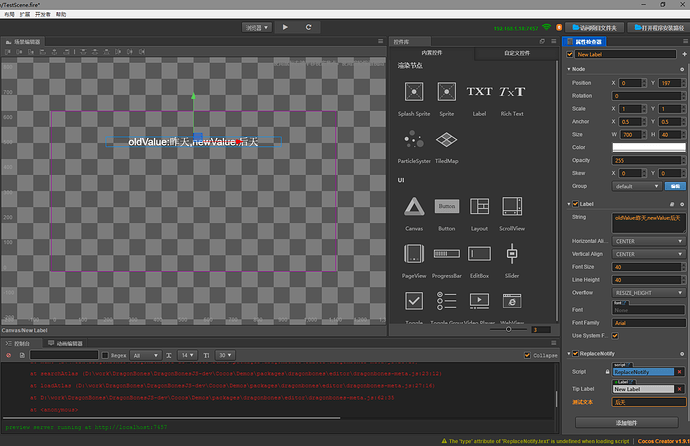Choose the WebView control icon
This screenshot has width=690, height=446.
pyautogui.click(x=512, y=301)
